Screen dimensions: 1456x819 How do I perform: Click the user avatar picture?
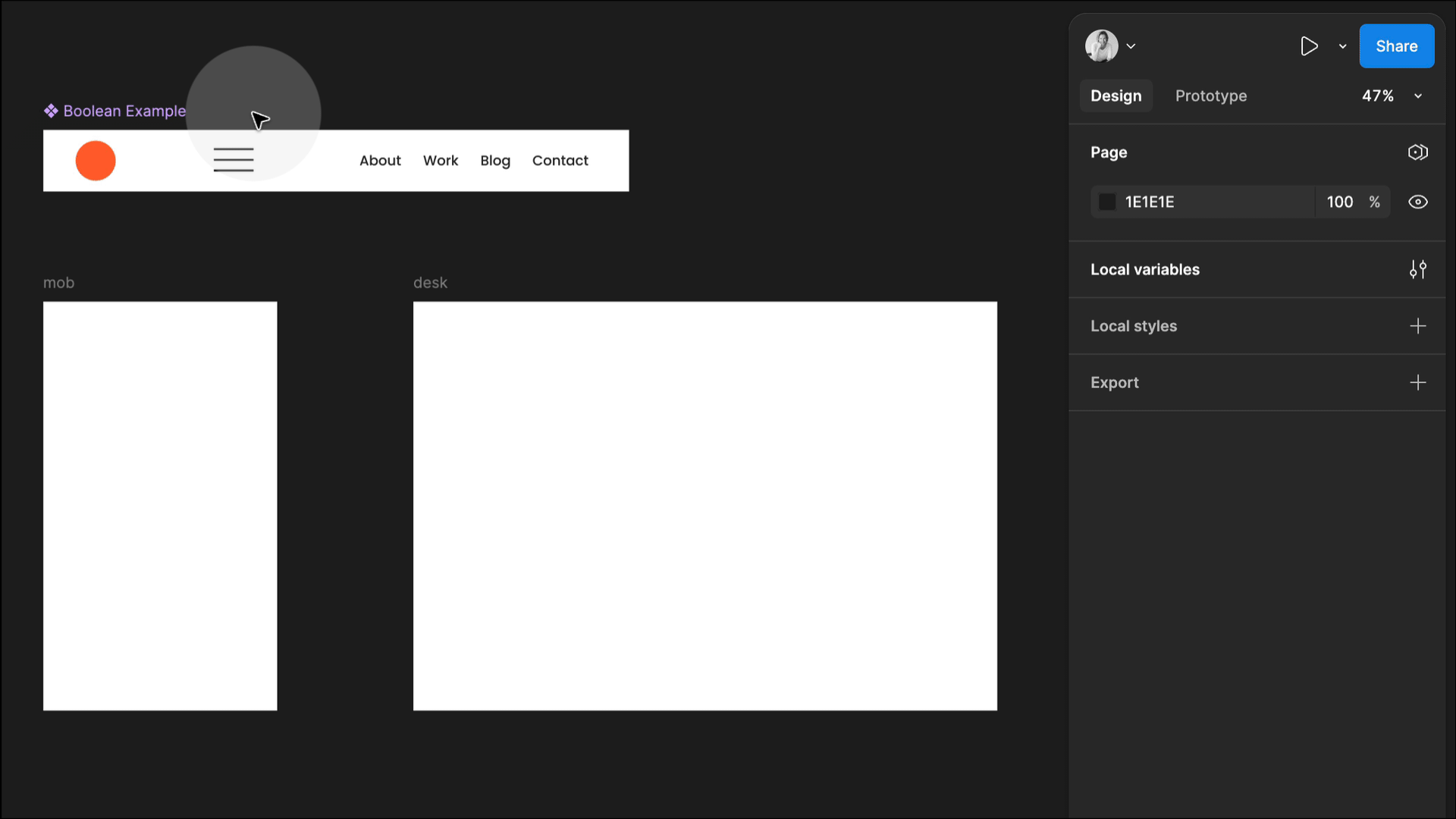click(1101, 46)
